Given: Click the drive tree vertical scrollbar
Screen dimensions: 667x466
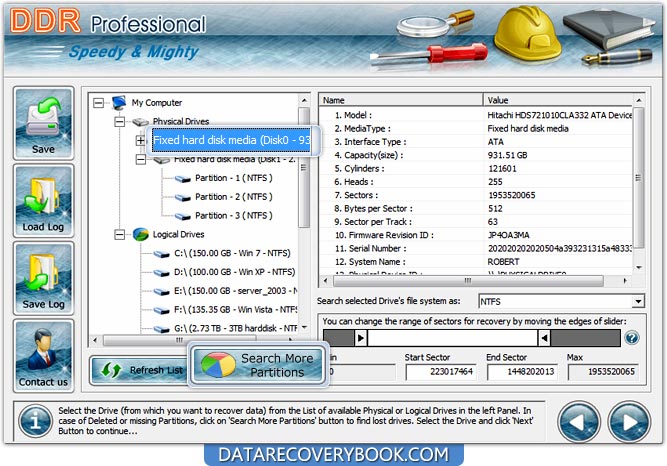Looking at the screenshot, I should tap(304, 167).
